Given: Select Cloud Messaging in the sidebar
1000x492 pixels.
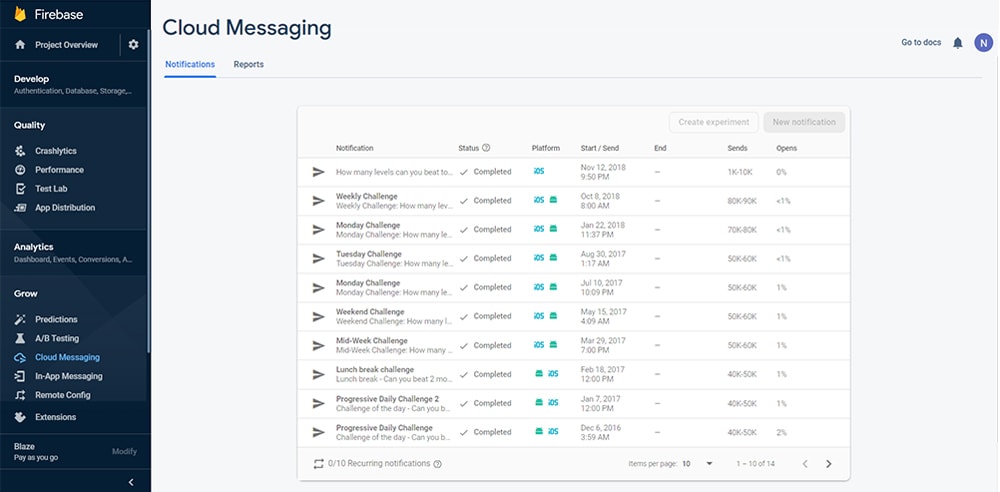Looking at the screenshot, I should click(x=67, y=357).
